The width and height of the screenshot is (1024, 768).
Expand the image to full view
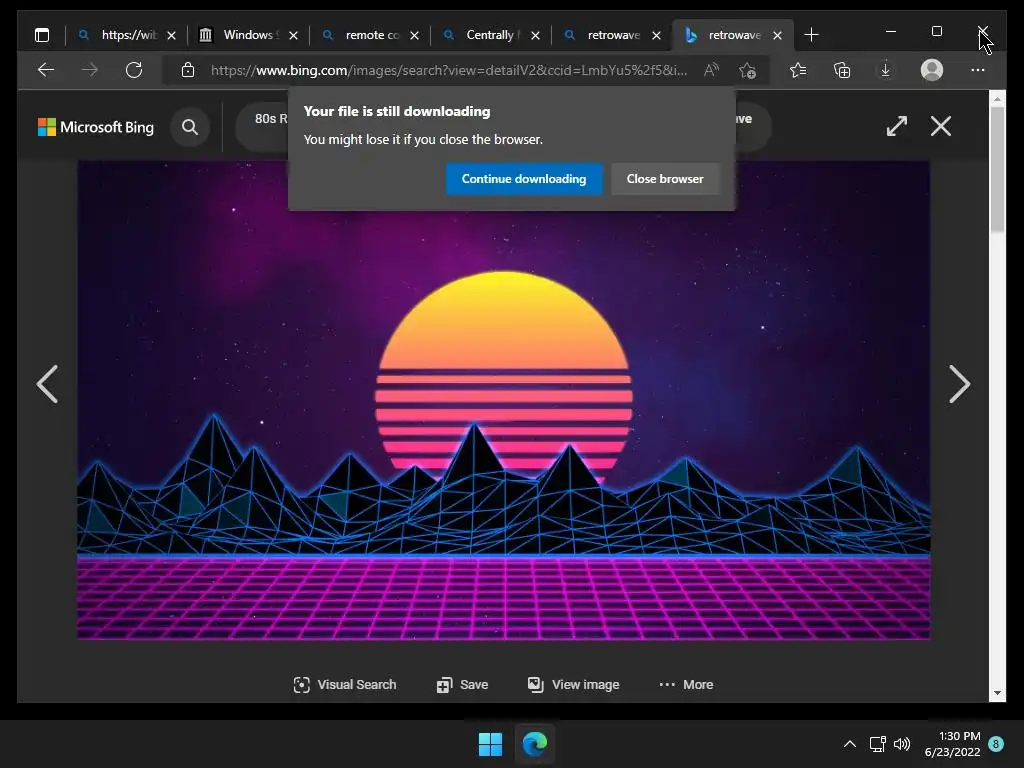pyautogui.click(x=897, y=126)
